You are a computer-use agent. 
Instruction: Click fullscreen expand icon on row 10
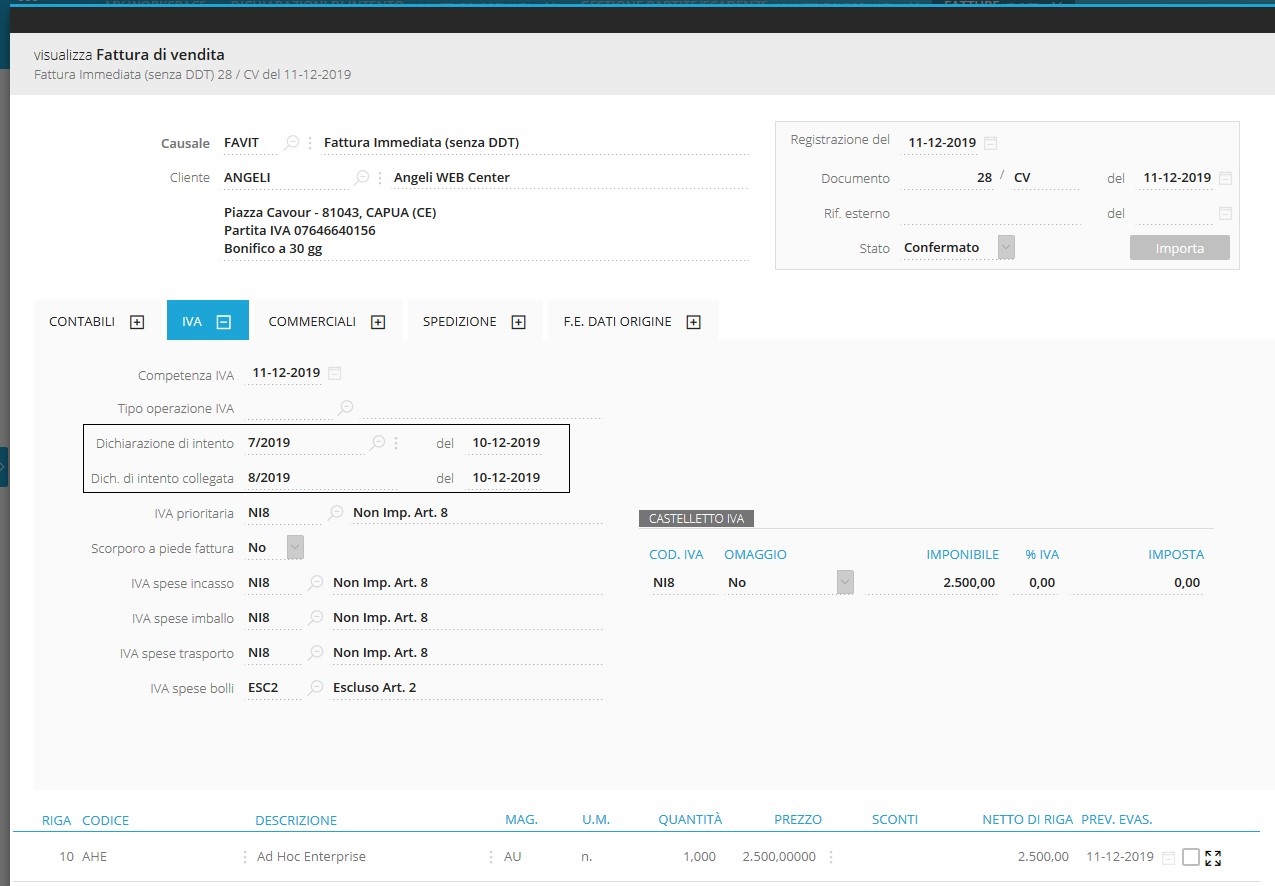[x=1214, y=857]
